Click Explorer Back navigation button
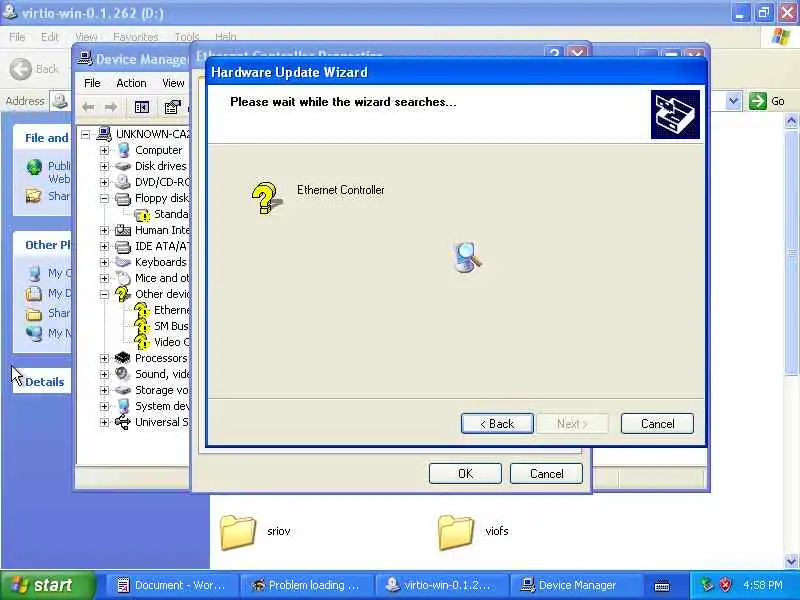 tap(34, 69)
